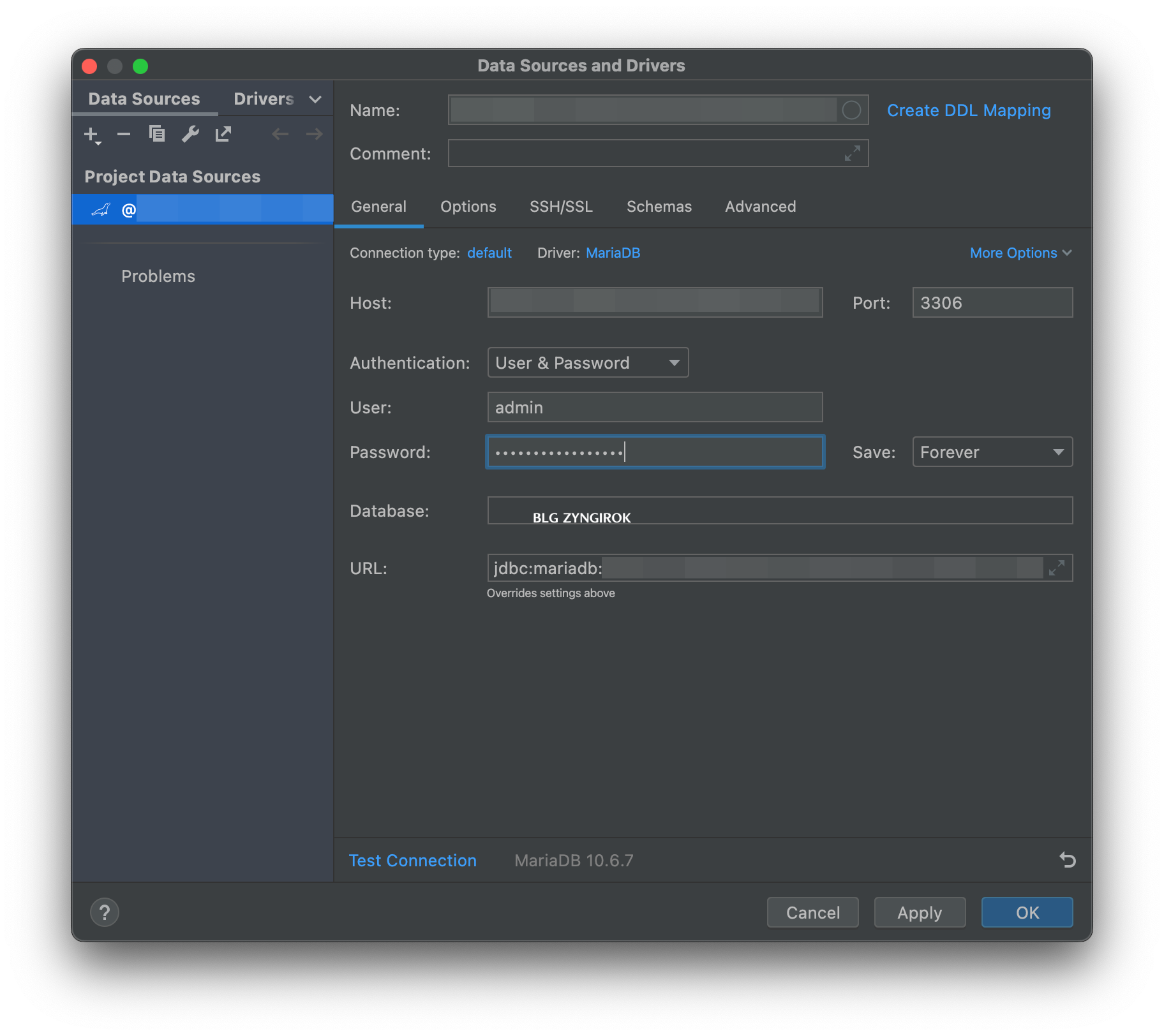The width and height of the screenshot is (1164, 1036).
Task: Open Authentication User & Password dropdown
Action: [x=588, y=362]
